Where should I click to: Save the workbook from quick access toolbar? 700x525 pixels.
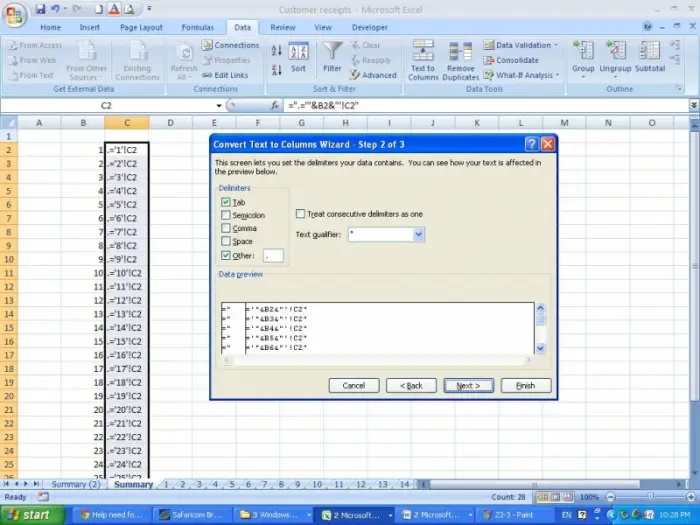pos(40,9)
